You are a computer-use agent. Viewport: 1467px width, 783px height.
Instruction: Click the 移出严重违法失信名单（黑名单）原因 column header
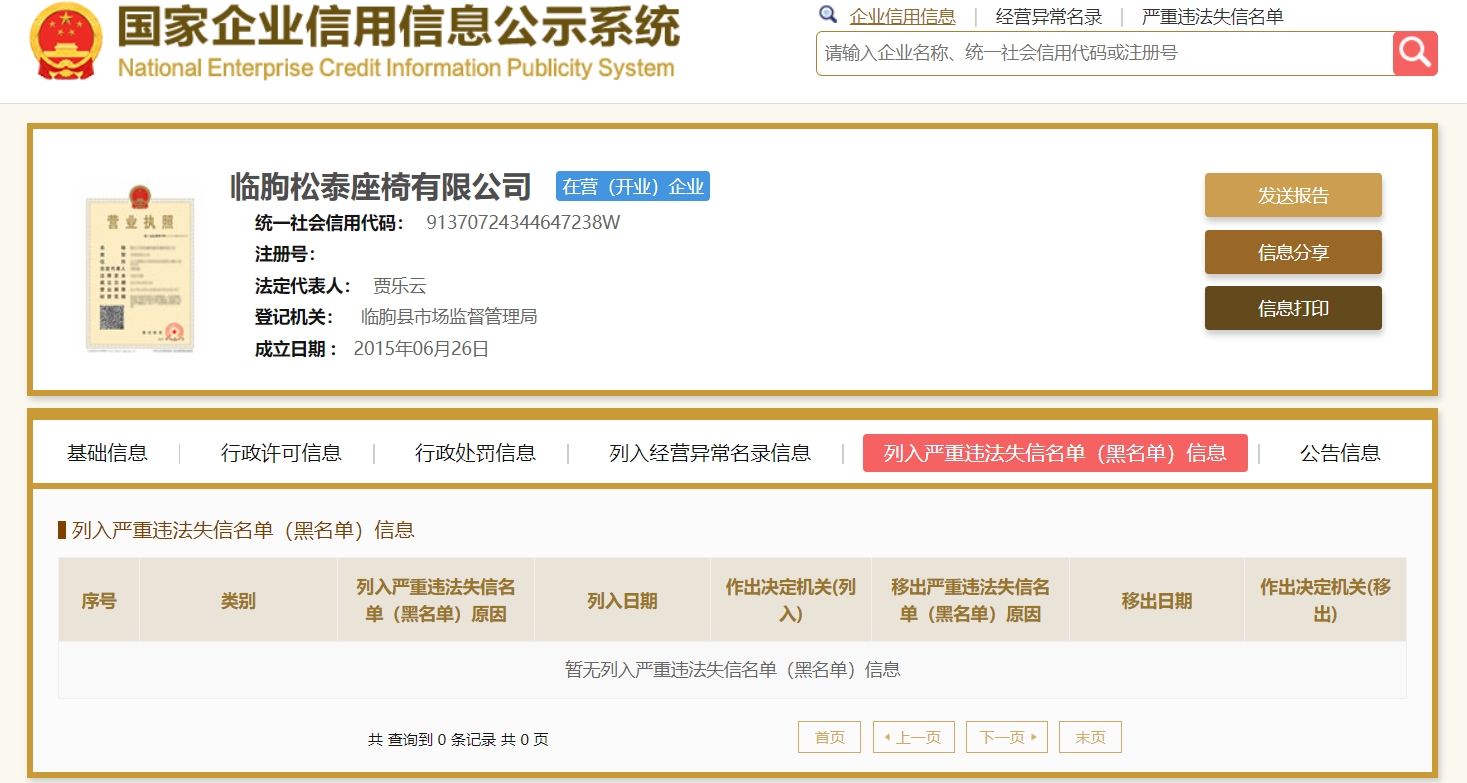coord(970,600)
